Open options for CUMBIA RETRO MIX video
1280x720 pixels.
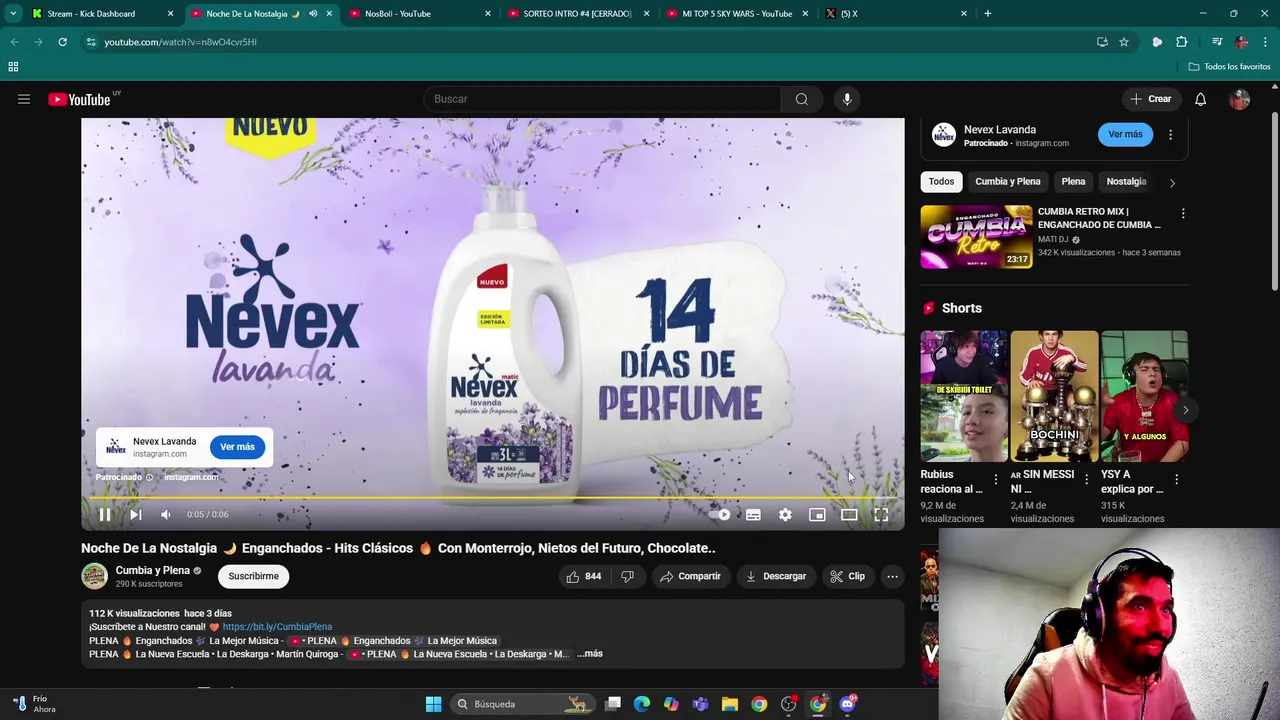[x=1183, y=214]
